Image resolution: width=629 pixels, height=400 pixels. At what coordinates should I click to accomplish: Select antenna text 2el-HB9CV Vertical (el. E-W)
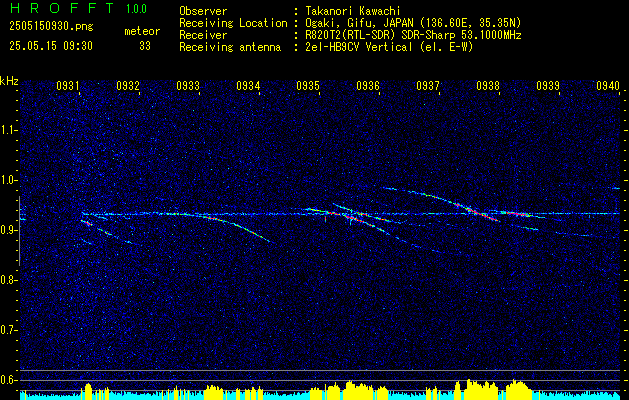(x=389, y=47)
